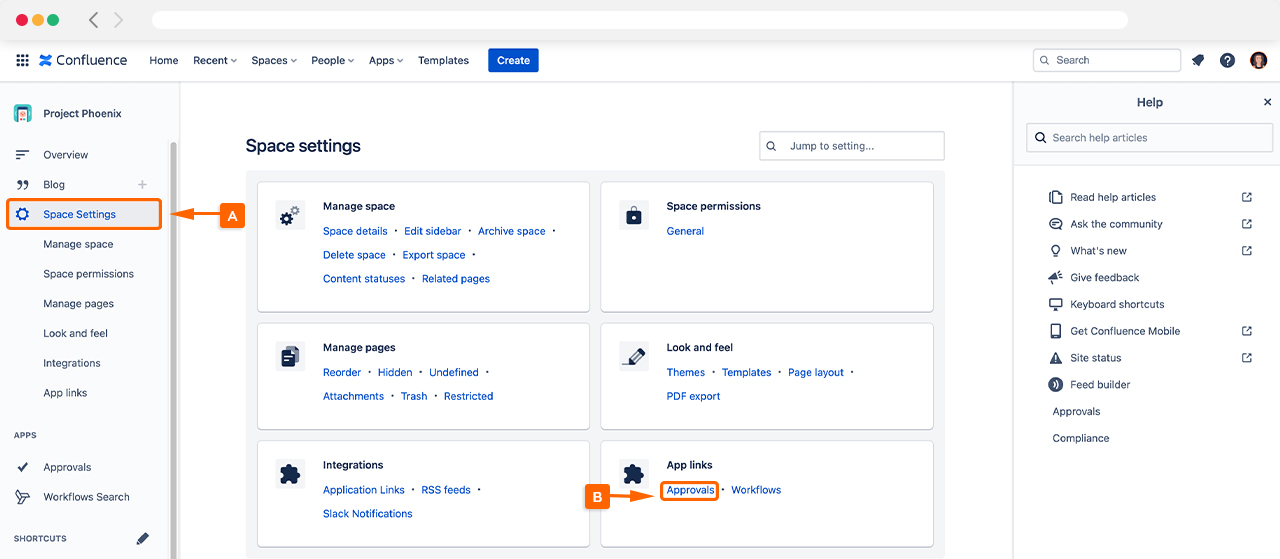This screenshot has width=1280, height=559.
Task: Close the Help panel
Action: tap(1267, 102)
